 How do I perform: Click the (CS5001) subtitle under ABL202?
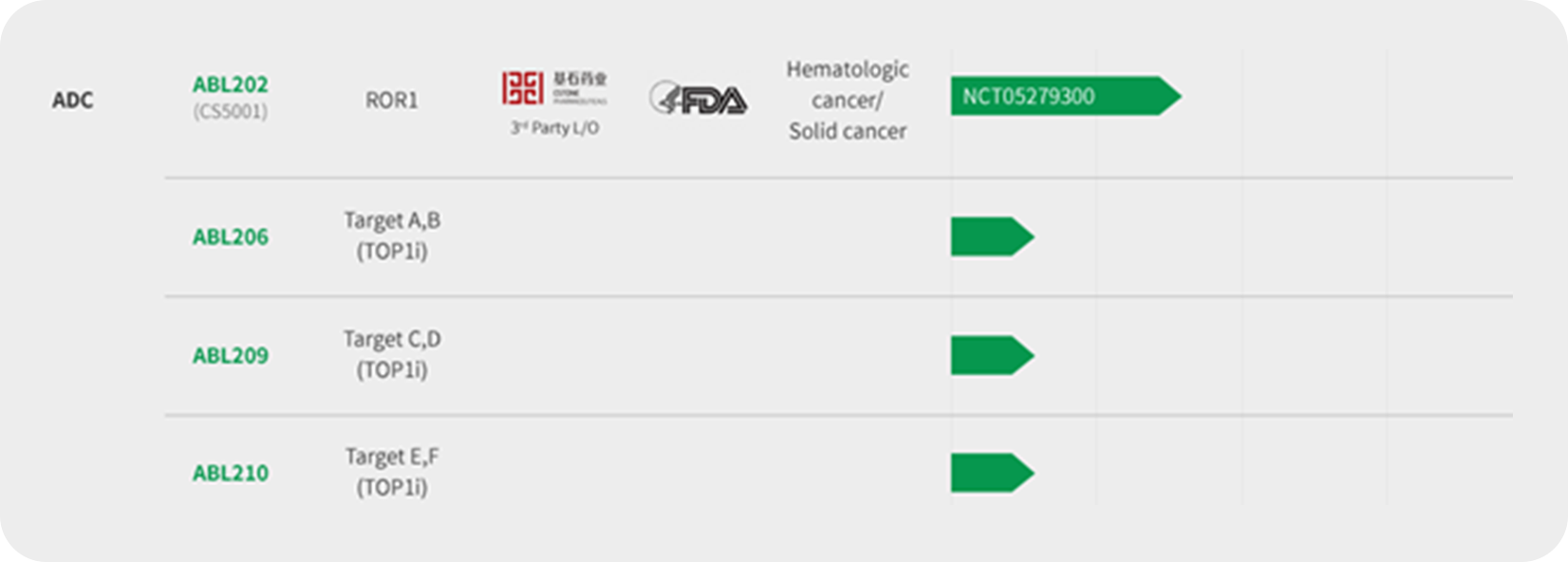pos(230,111)
